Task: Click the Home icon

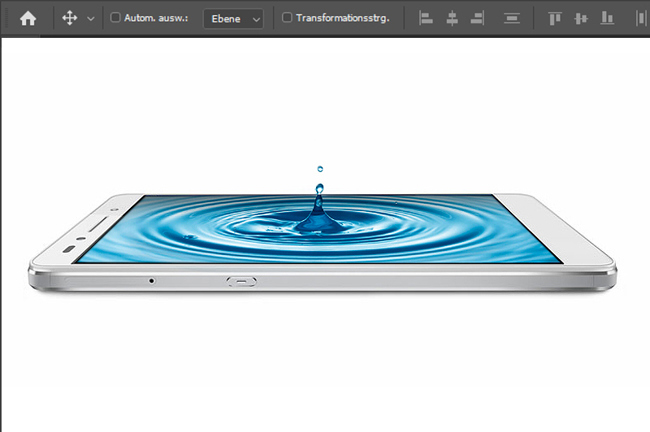Action: [28, 18]
